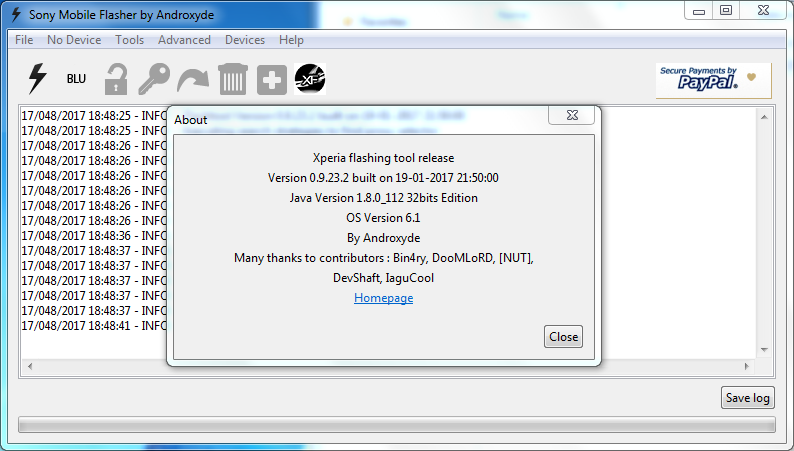Click the plus sign icon in toolbar
Image resolution: width=794 pixels, height=451 pixels.
[272, 79]
